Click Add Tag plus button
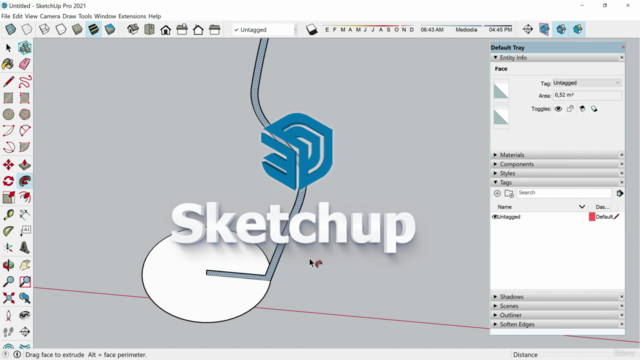Screen dimensions: 640x360 (497, 193)
